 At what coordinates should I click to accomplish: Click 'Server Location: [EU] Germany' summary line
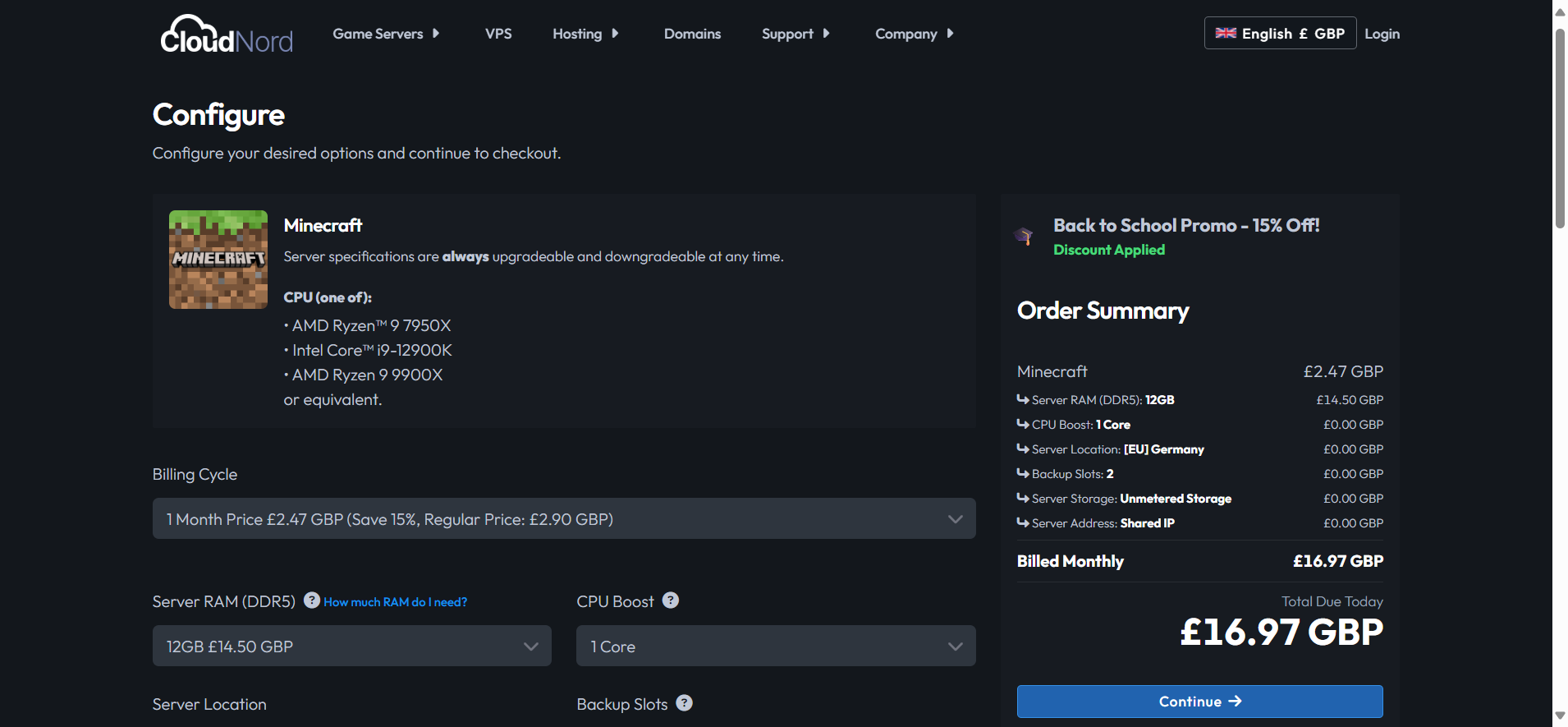click(x=1111, y=449)
